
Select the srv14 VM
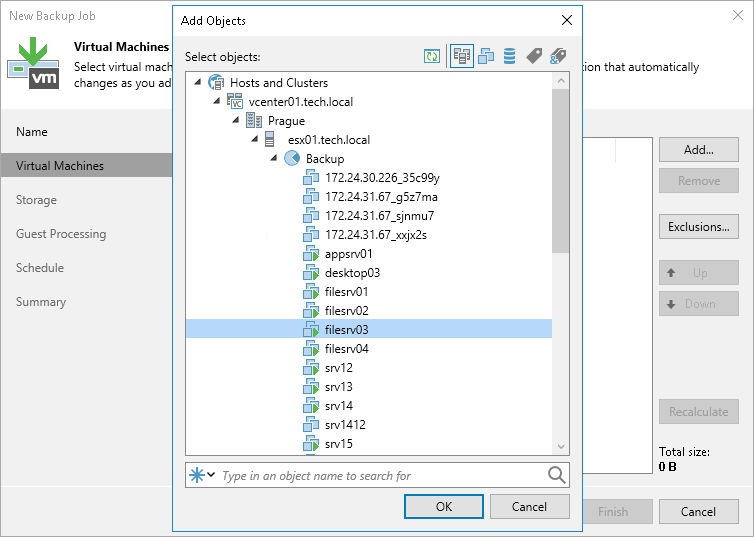tap(339, 406)
